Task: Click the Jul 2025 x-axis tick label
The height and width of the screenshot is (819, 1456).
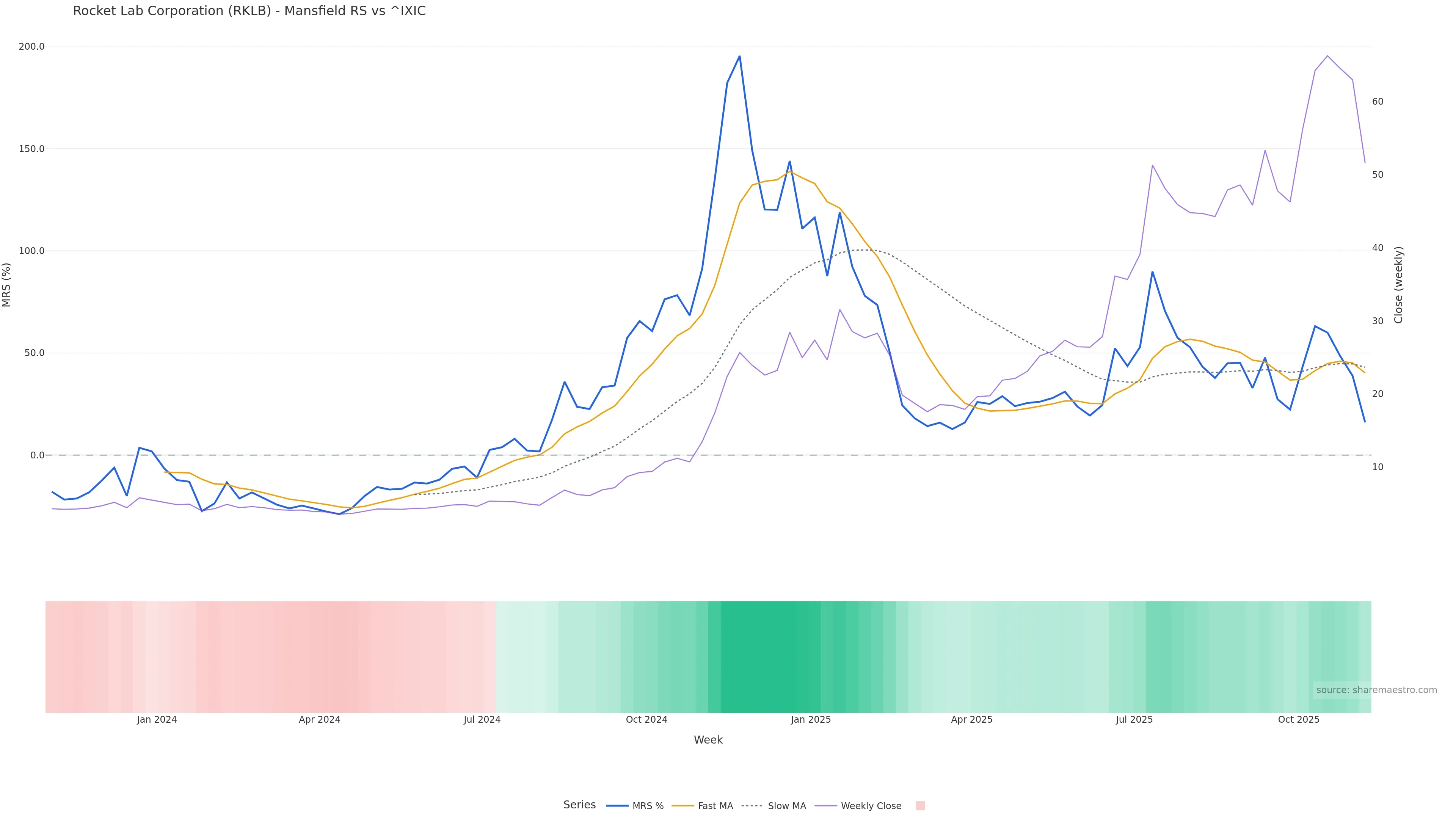Action: 1134,720
